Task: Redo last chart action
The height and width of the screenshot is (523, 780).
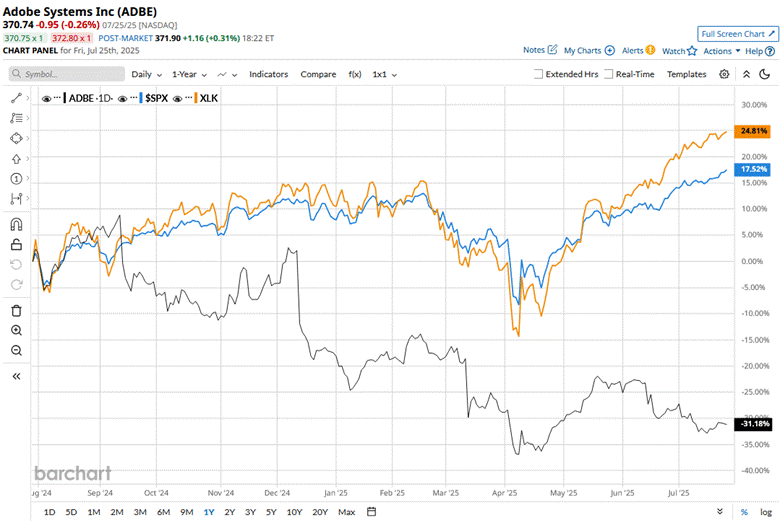Action: [16, 284]
